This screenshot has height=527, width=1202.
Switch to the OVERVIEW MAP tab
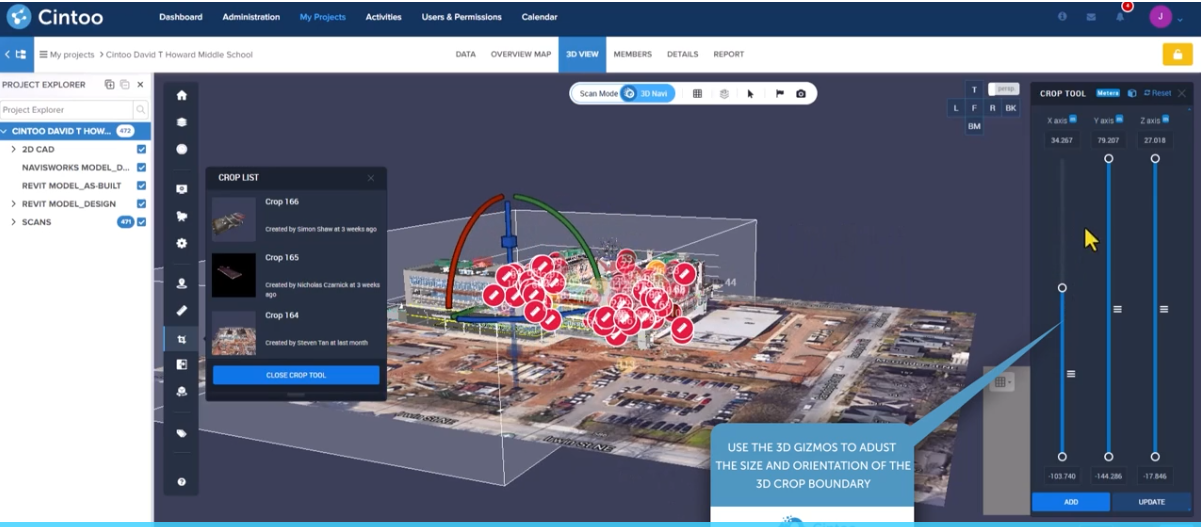520,55
